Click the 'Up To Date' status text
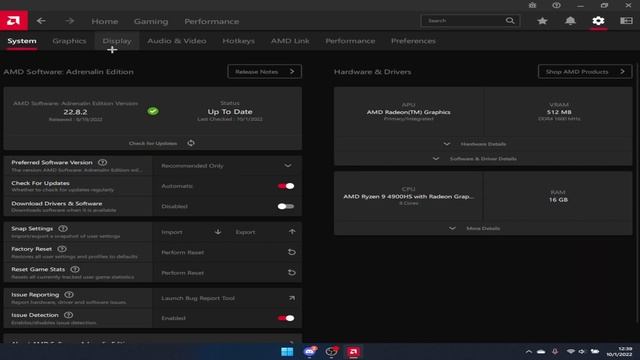The width and height of the screenshot is (640, 360). (x=230, y=111)
